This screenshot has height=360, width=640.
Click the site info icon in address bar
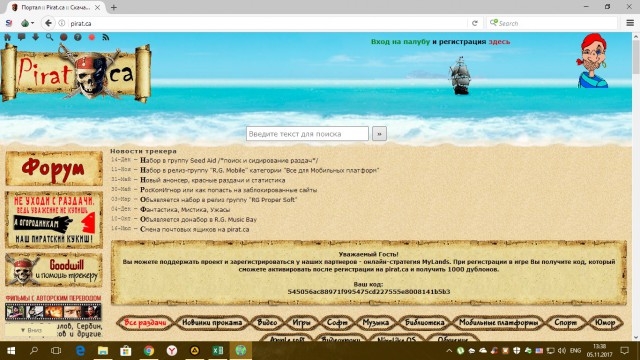tap(62, 23)
